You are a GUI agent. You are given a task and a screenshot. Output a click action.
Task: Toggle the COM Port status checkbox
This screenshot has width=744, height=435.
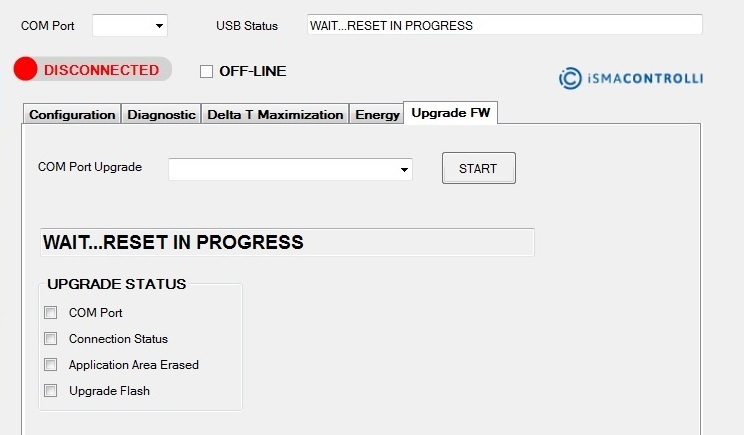click(x=51, y=313)
